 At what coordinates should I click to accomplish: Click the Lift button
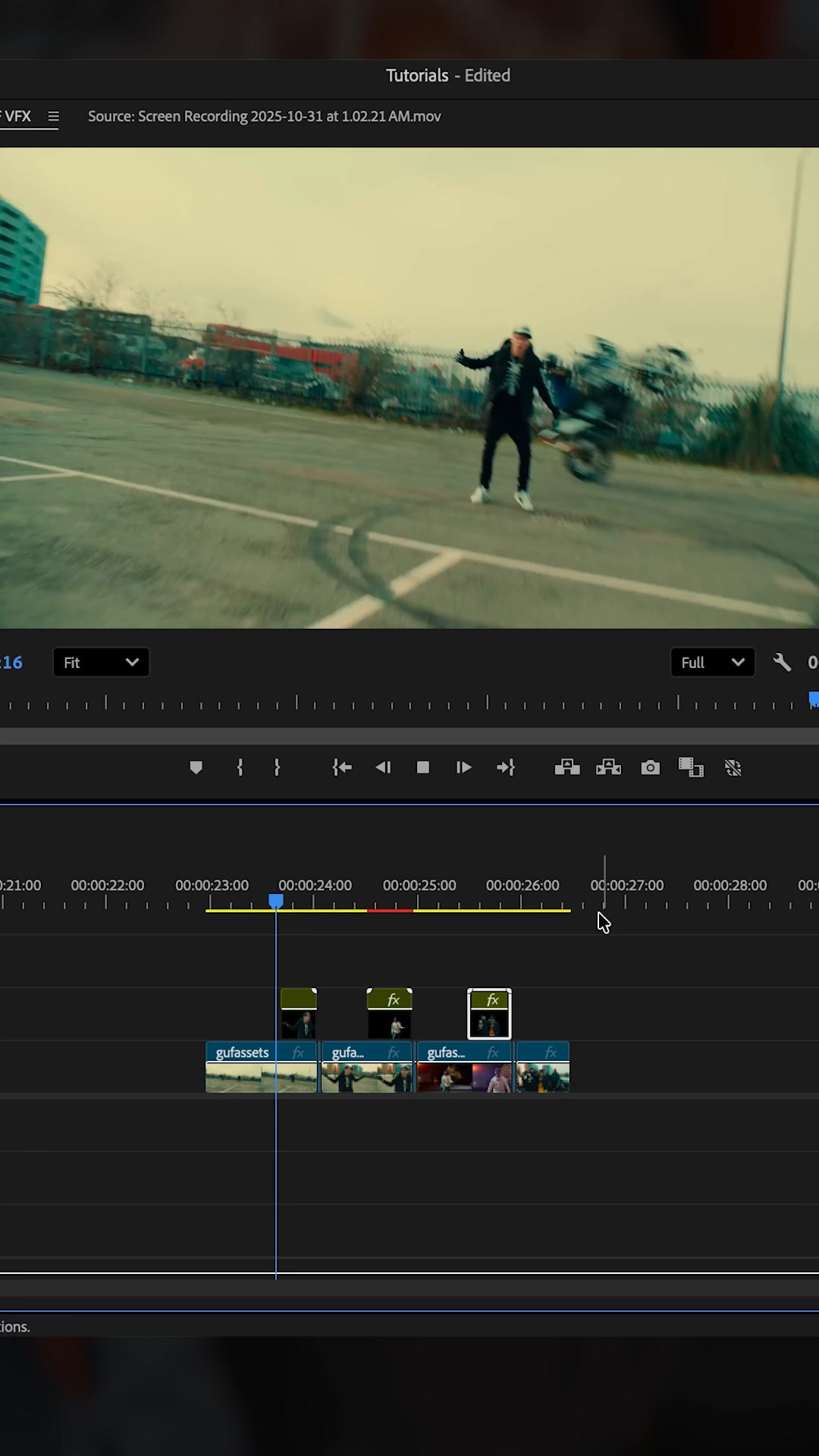click(567, 767)
